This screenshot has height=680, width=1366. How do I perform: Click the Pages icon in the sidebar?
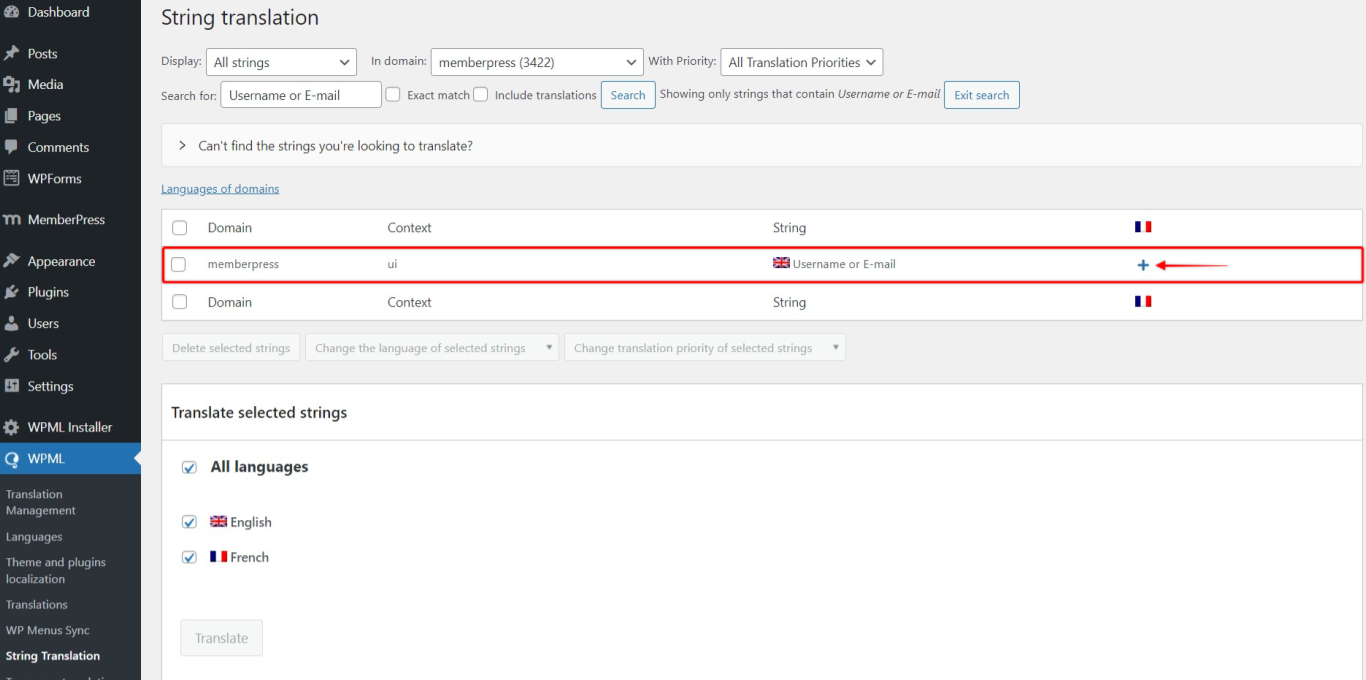pyautogui.click(x=12, y=116)
